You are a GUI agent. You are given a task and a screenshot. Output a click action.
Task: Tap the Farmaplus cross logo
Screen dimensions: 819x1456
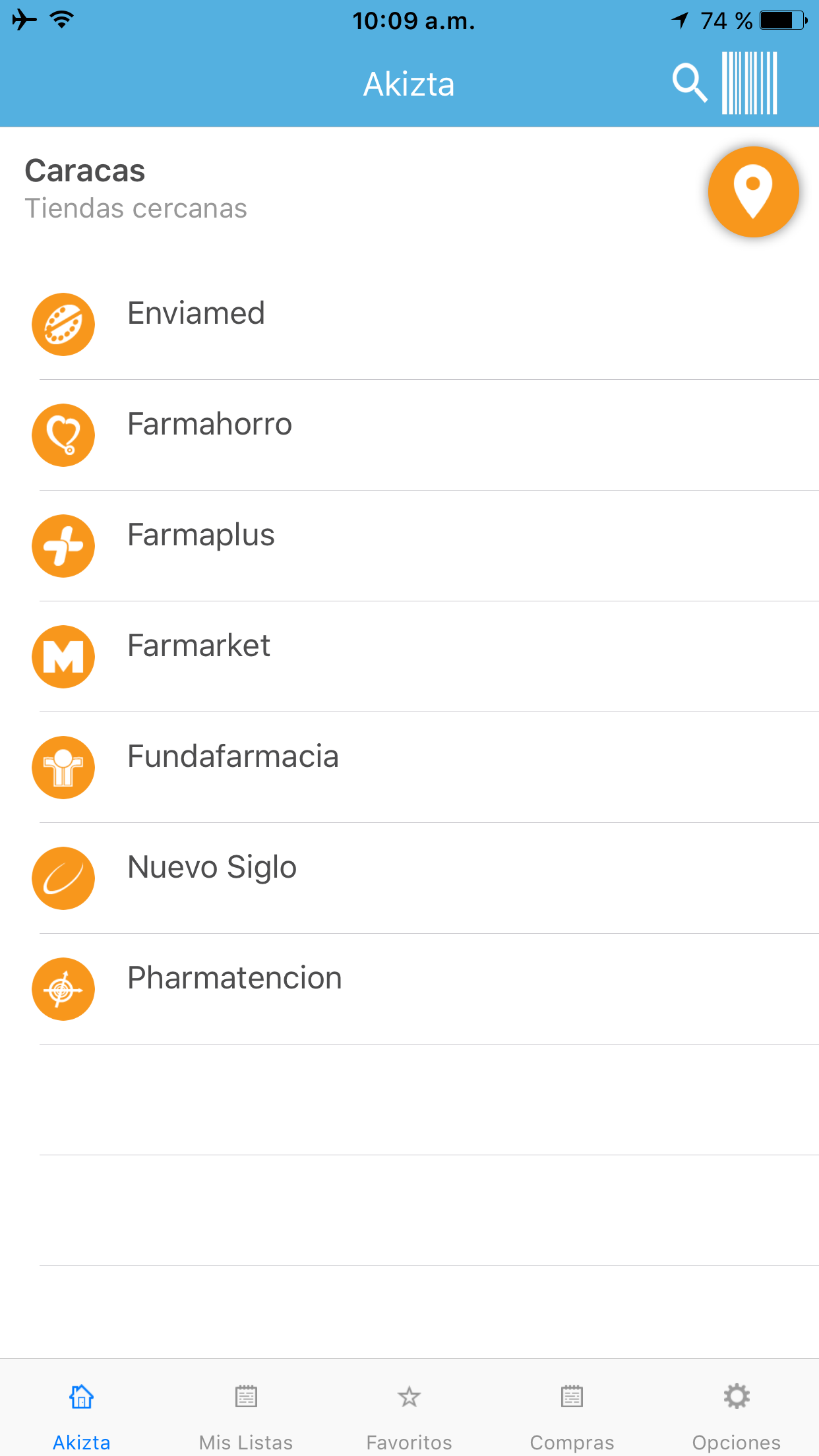63,546
